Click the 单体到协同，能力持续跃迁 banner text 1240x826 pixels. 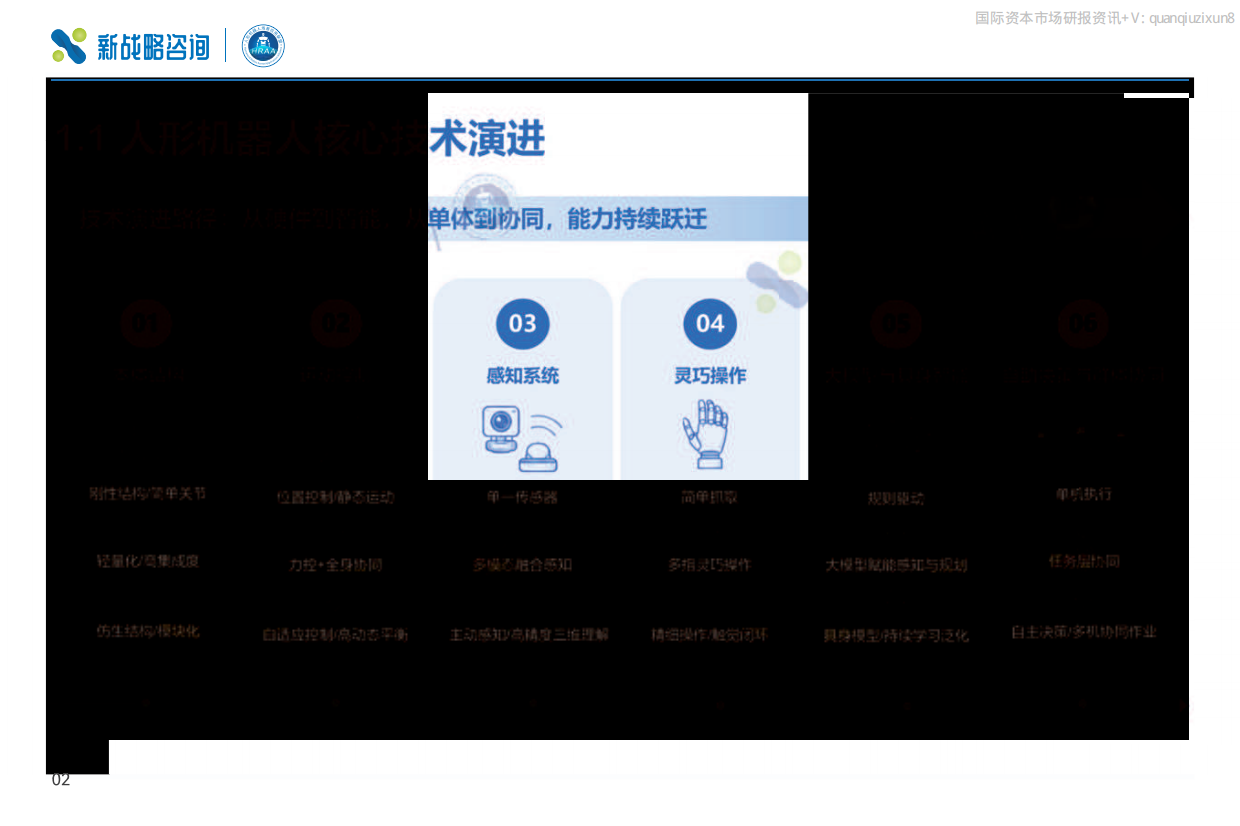tap(568, 219)
